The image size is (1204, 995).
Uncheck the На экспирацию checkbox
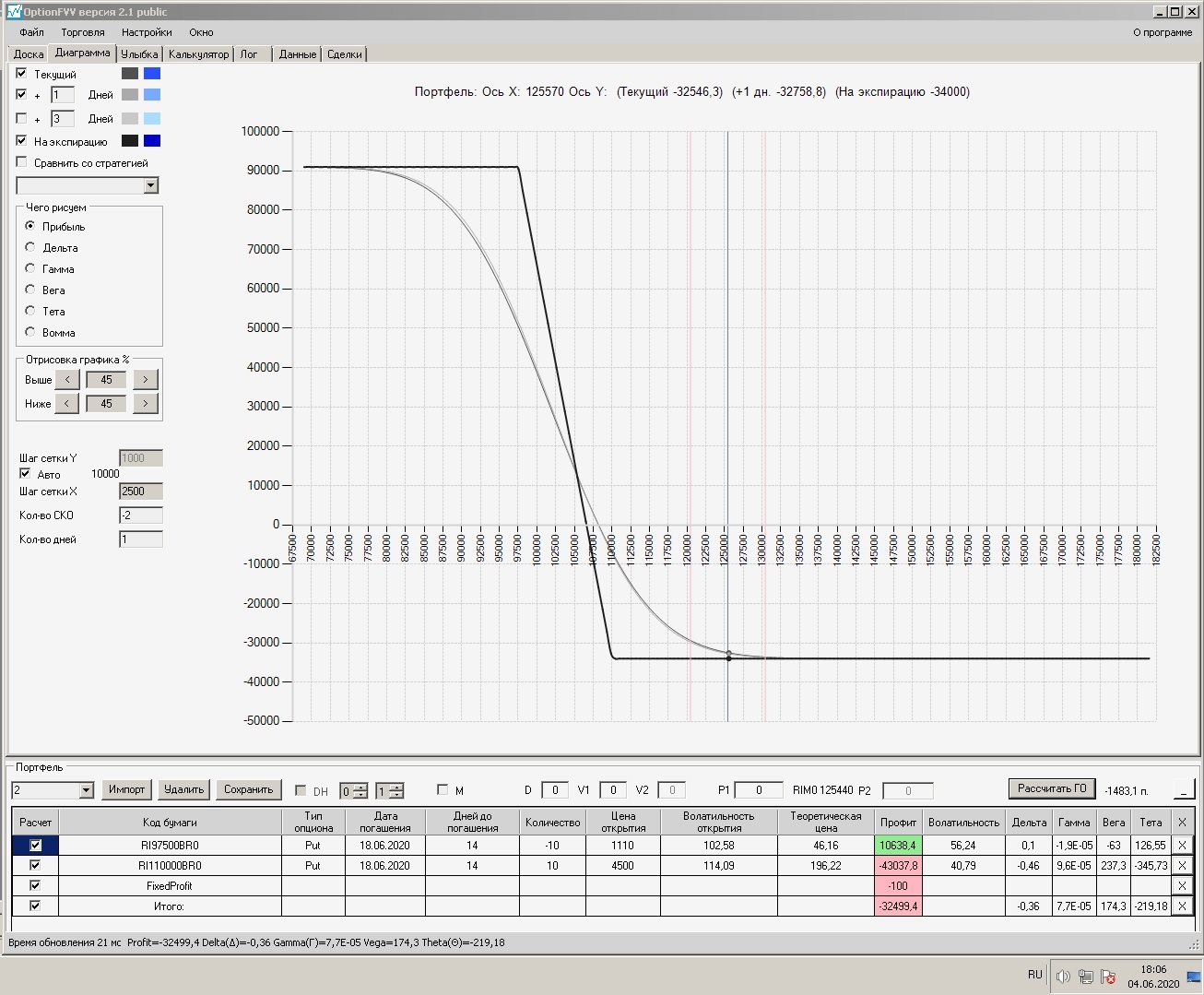pyautogui.click(x=22, y=141)
